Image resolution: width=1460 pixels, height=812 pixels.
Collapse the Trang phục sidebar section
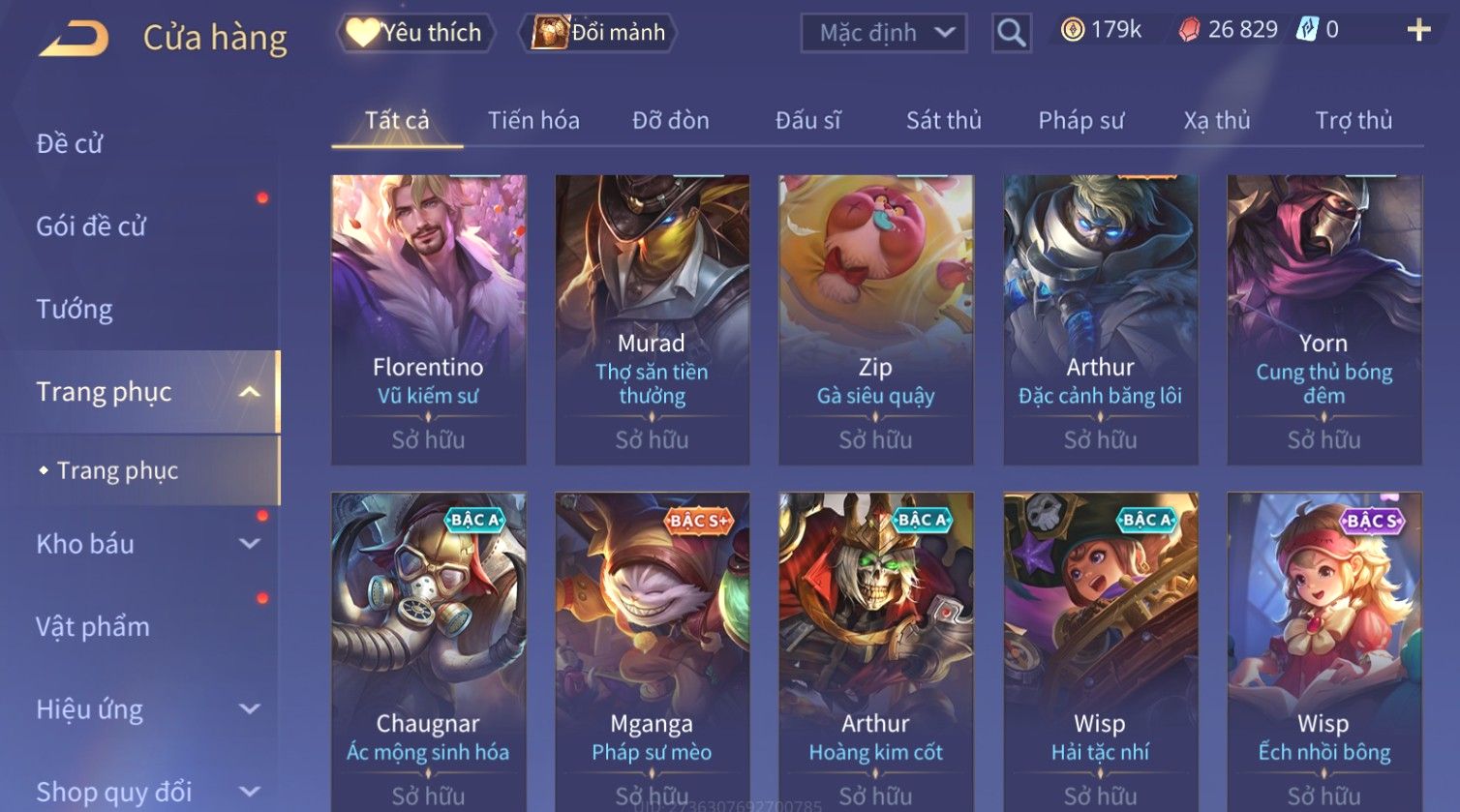click(250, 392)
